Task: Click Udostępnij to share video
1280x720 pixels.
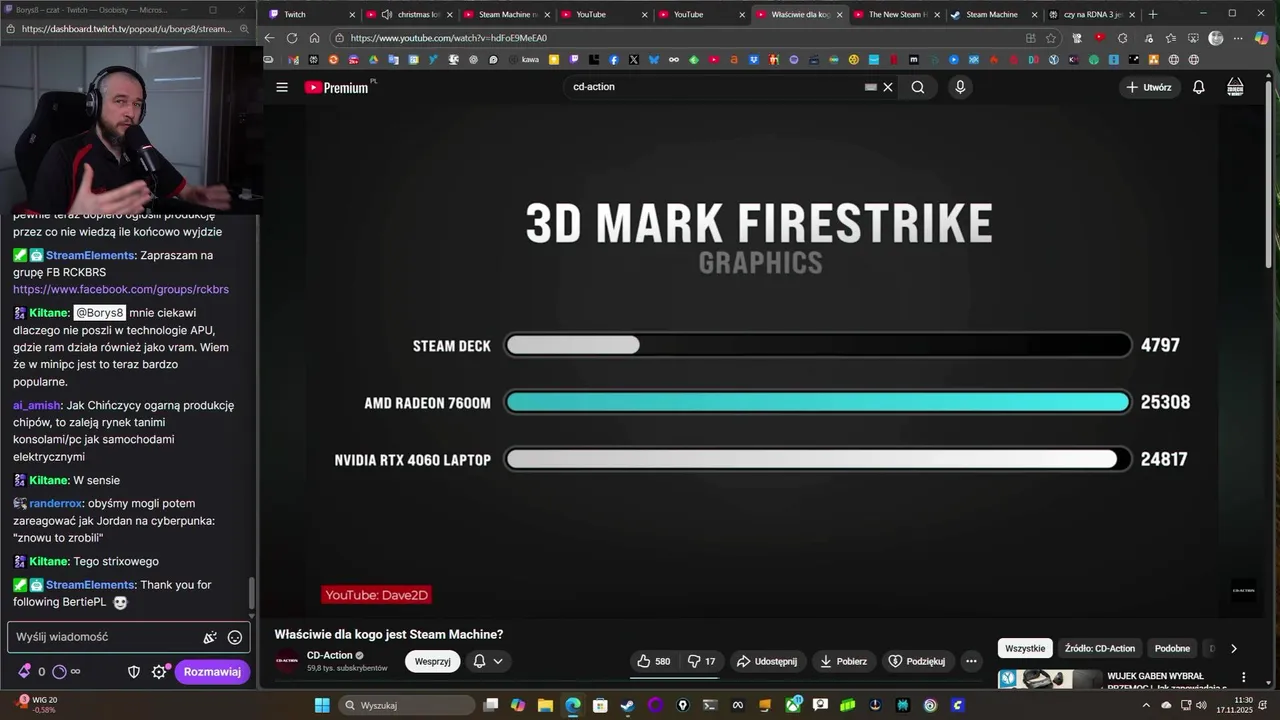Action: point(767,661)
